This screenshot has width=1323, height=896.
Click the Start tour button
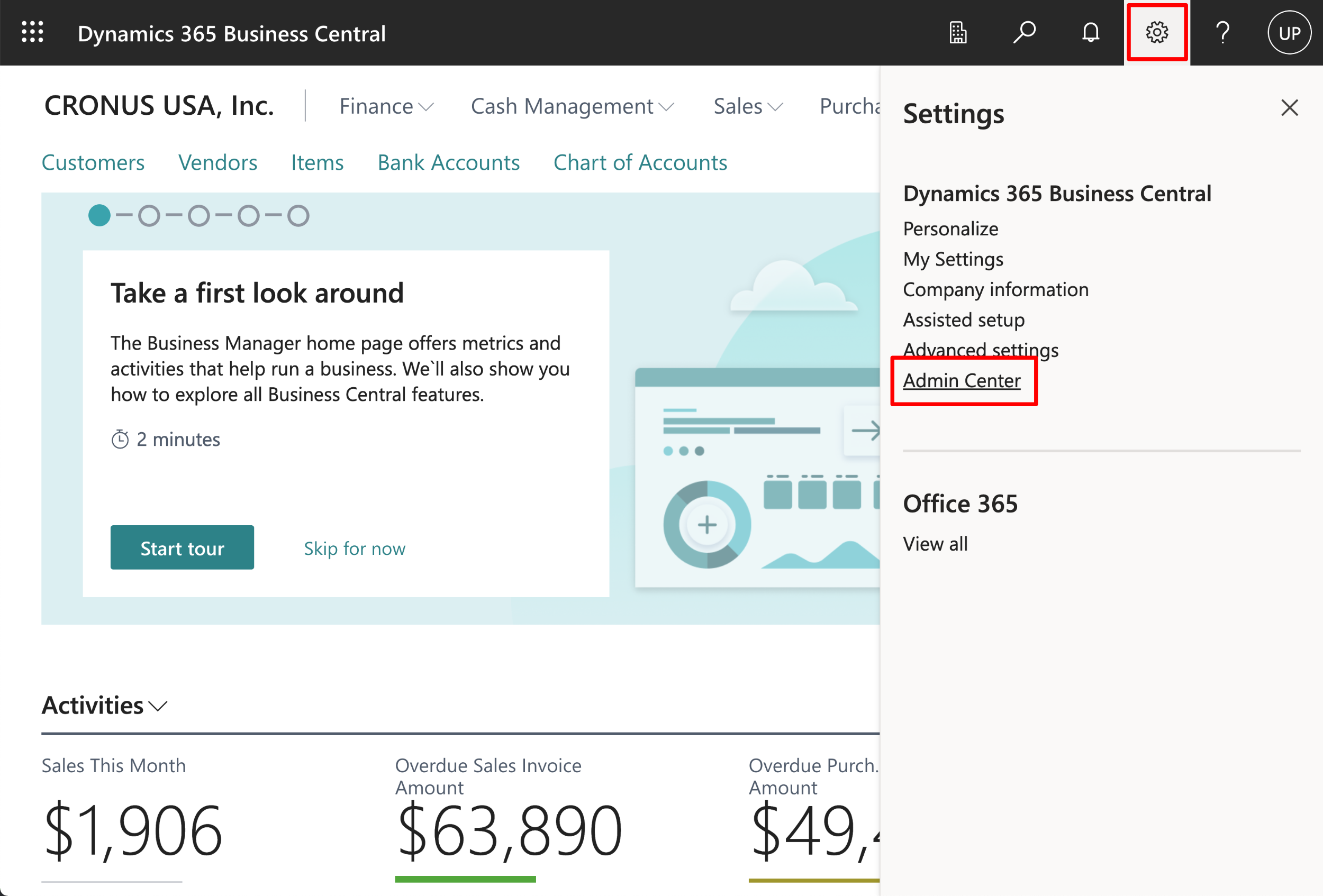pos(182,548)
